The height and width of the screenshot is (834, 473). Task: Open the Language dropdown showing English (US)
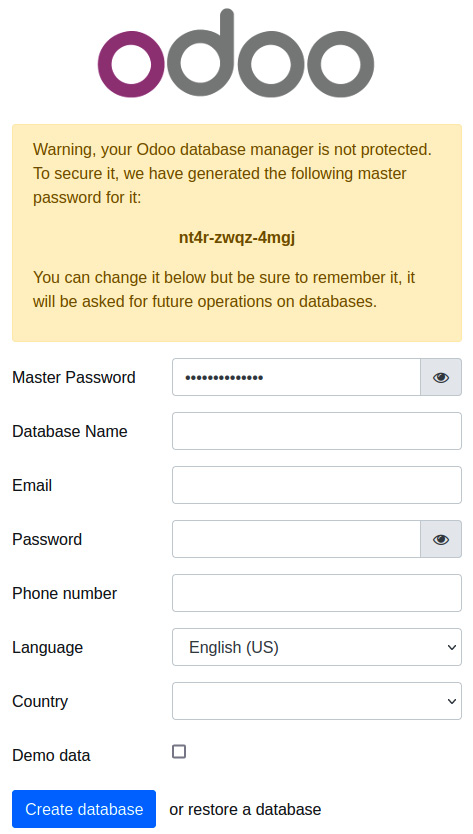[317, 647]
